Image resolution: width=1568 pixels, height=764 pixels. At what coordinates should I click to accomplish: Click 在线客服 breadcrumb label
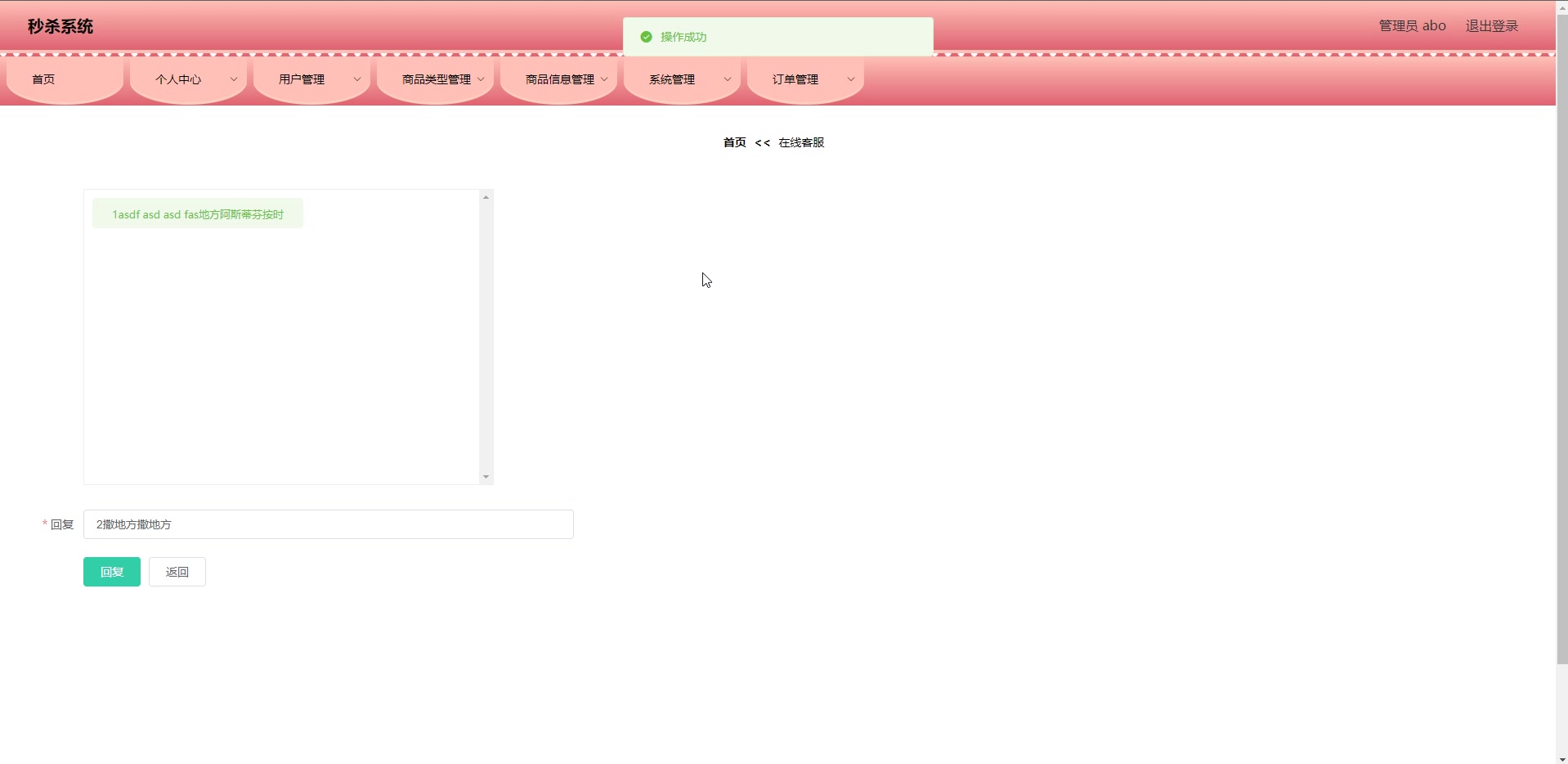802,142
